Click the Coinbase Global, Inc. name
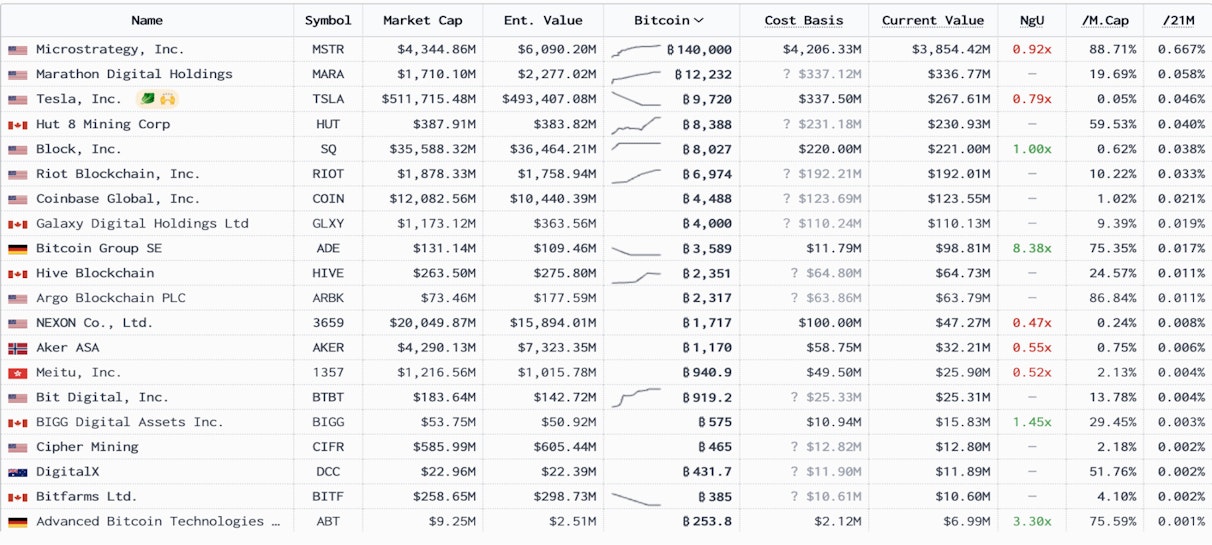This screenshot has height=545, width=1212. (x=118, y=199)
